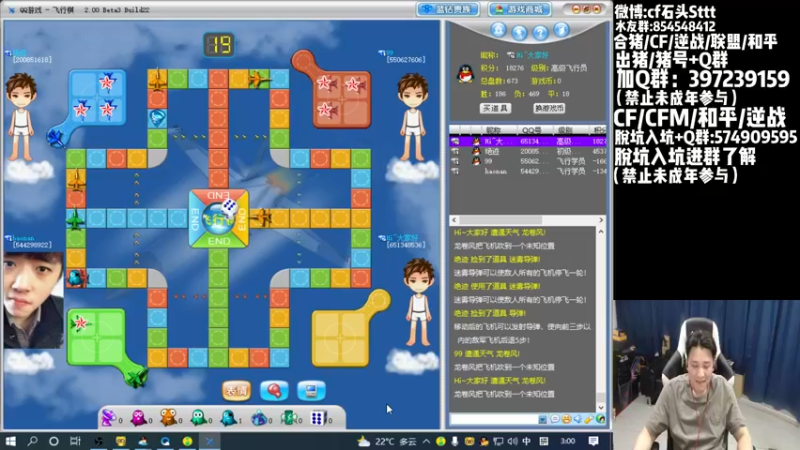Click the green plane on left middle row

(x=76, y=219)
